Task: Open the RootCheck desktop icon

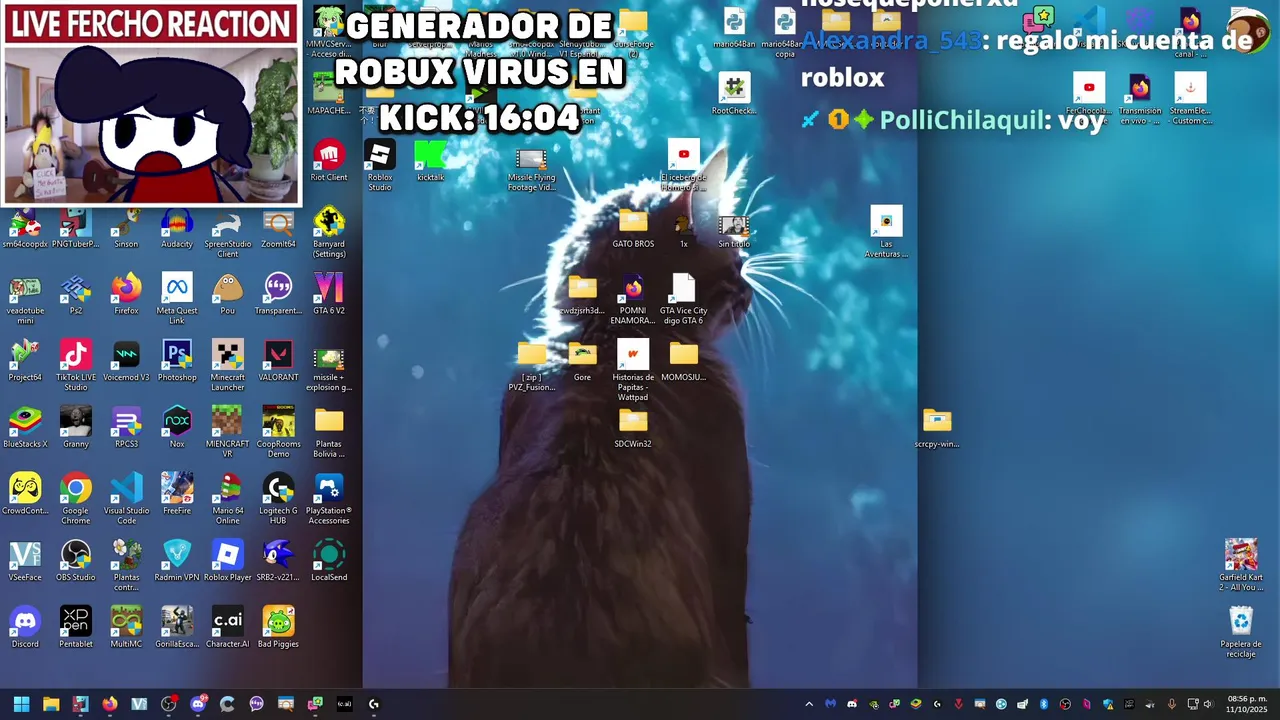Action: click(x=734, y=95)
